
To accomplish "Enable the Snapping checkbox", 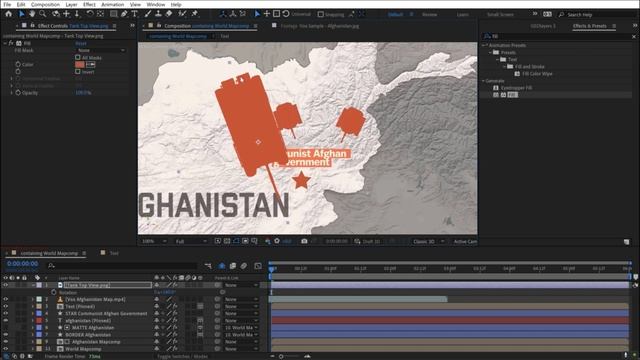I will [x=321, y=14].
